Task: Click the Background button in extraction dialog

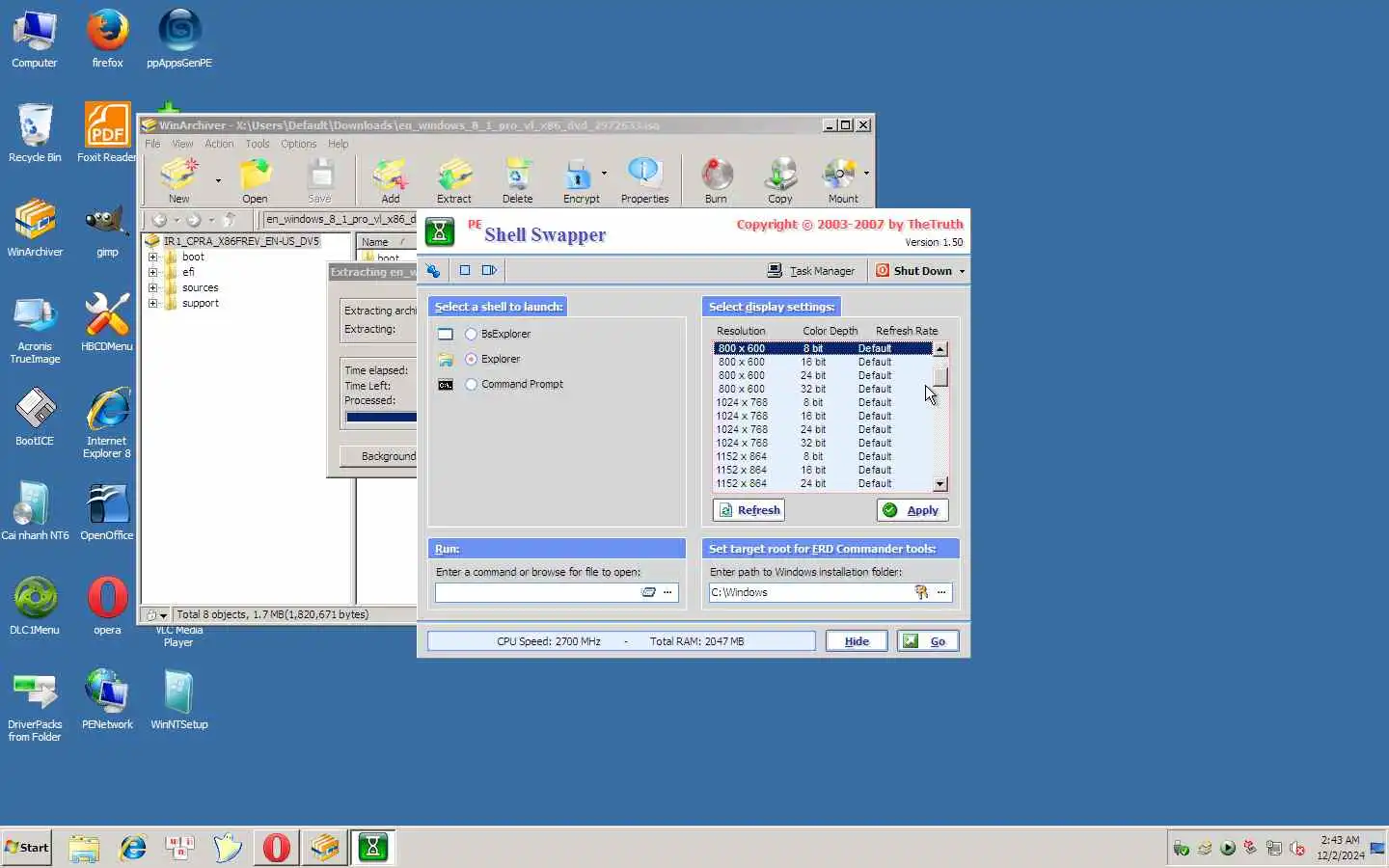Action: (x=381, y=456)
